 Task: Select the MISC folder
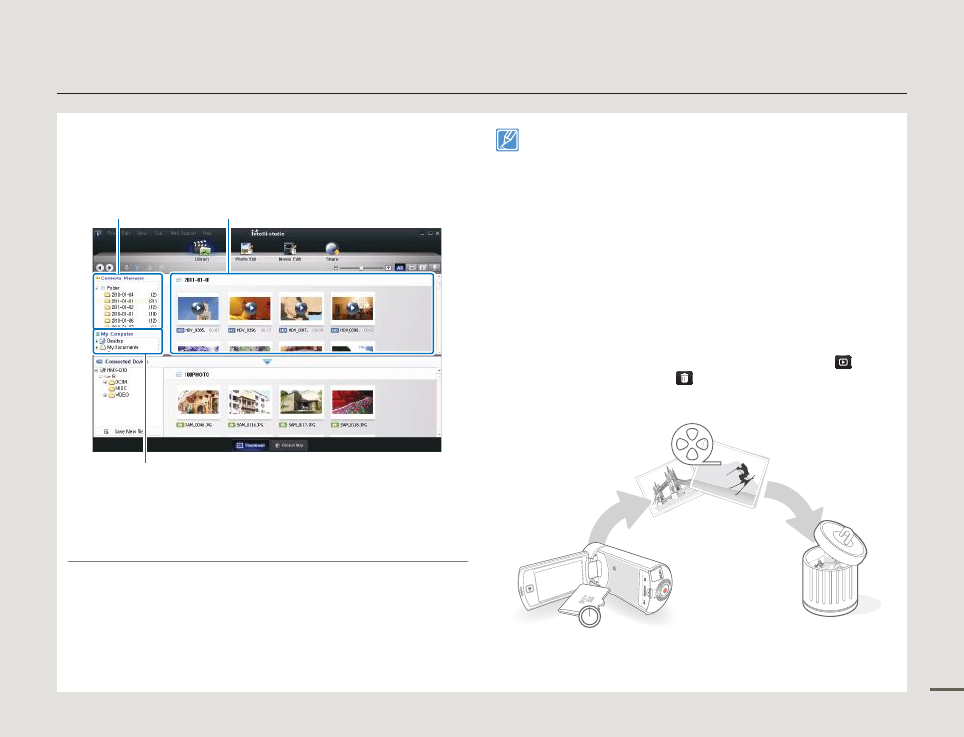click(120, 388)
